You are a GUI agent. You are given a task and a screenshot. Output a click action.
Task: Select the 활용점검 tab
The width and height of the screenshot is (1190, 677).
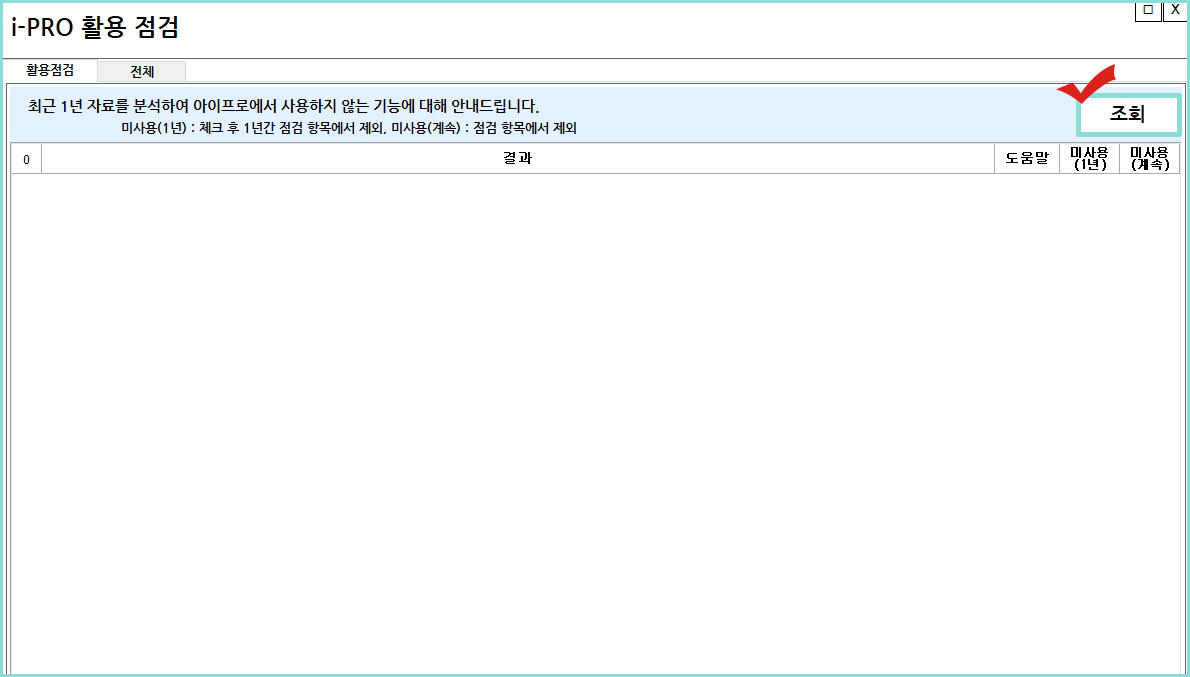click(x=50, y=71)
